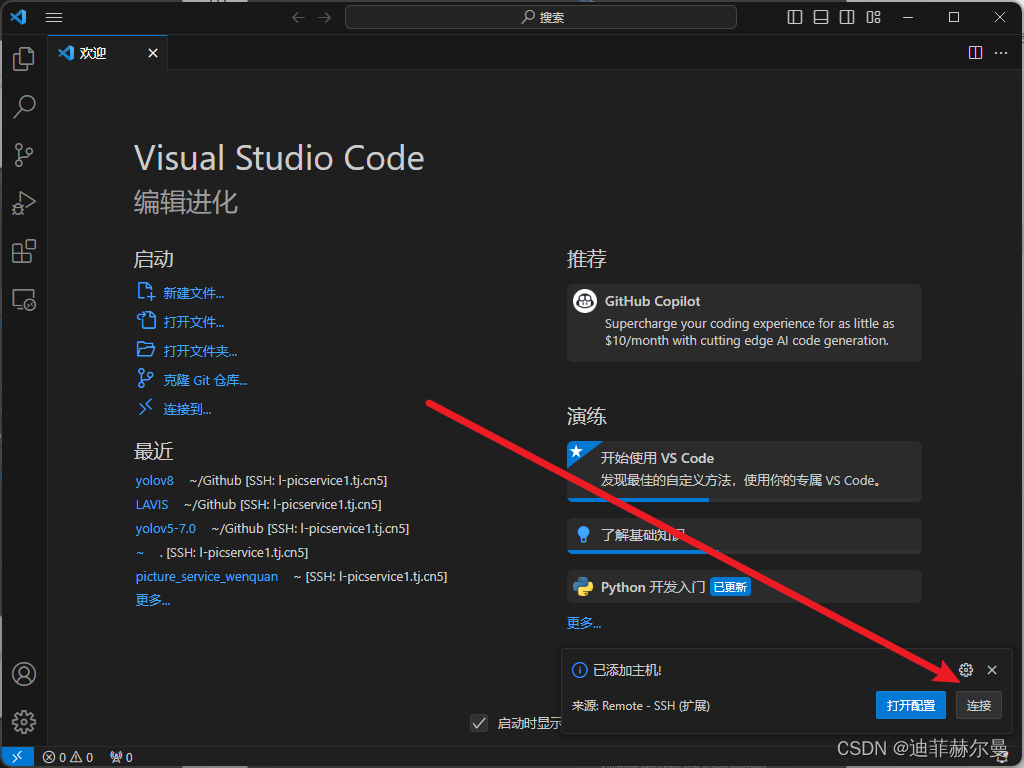
Task: Go back with the left arrow
Action: tap(298, 18)
